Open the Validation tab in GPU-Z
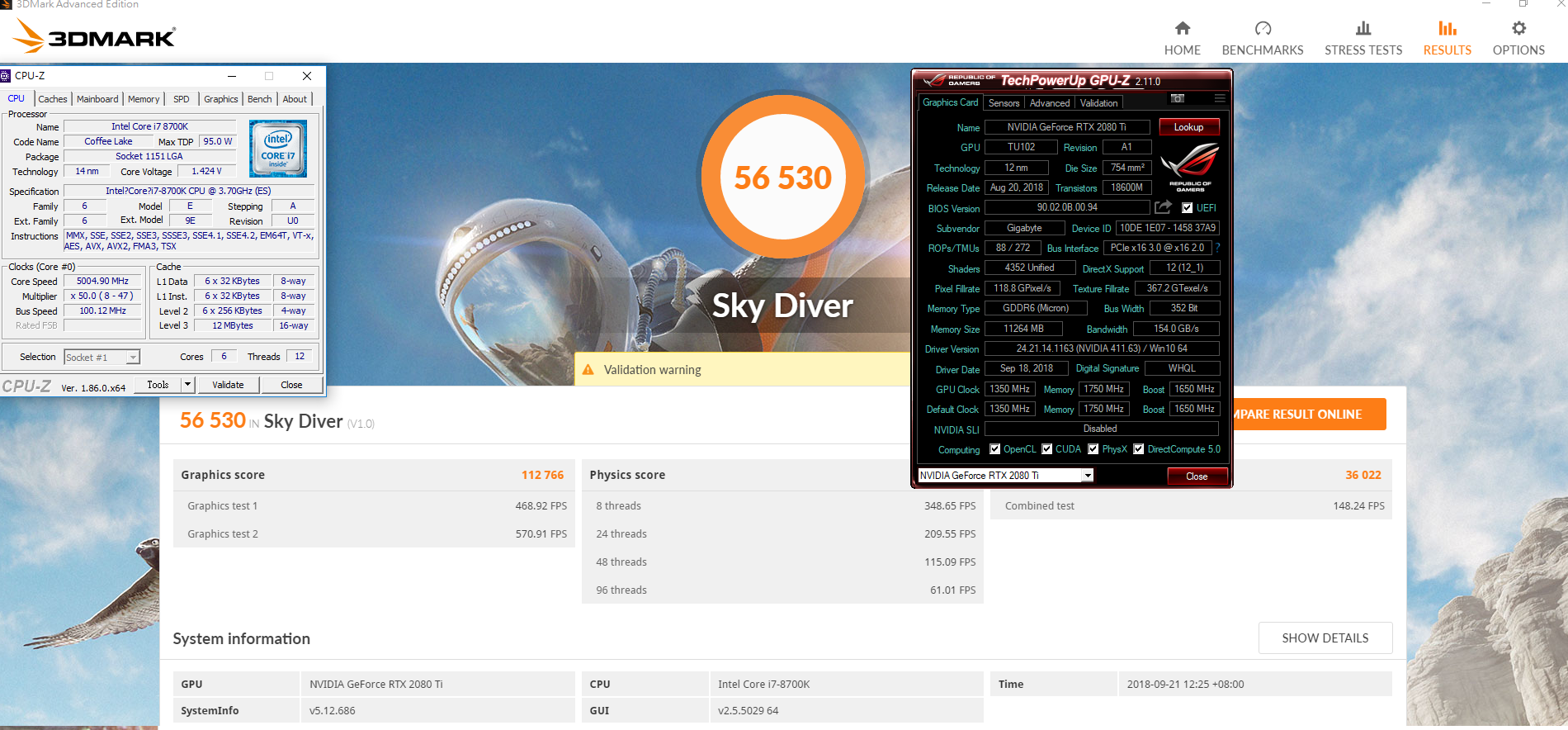The width and height of the screenshot is (1568, 730). click(1099, 103)
